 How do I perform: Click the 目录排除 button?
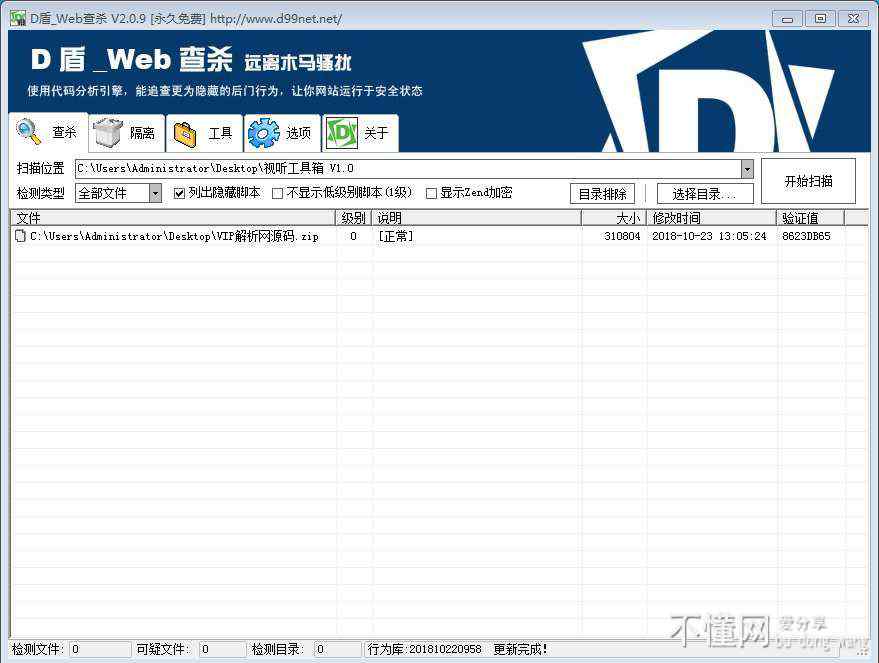pos(602,194)
